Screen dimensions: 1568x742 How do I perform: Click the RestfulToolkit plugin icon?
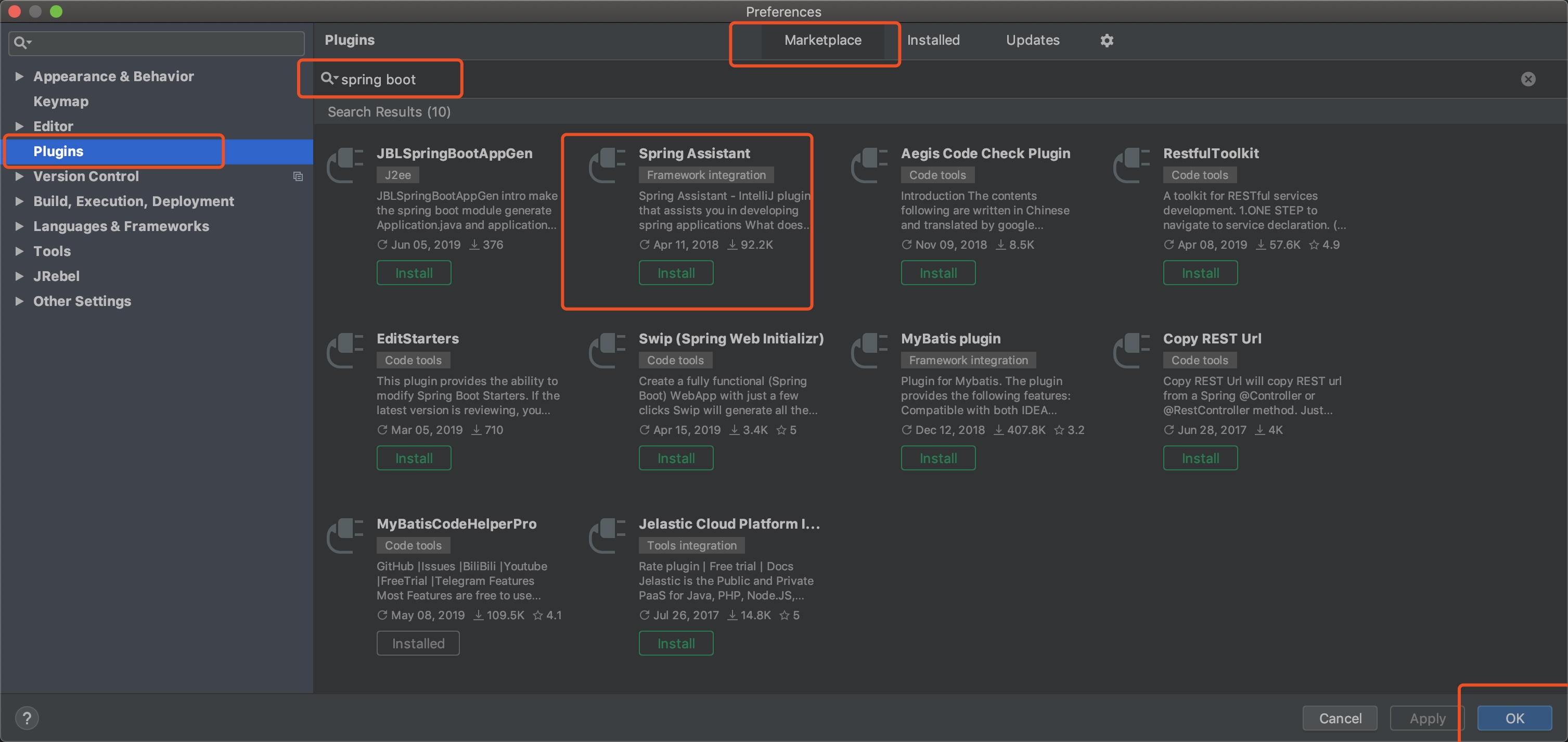[x=1132, y=165]
